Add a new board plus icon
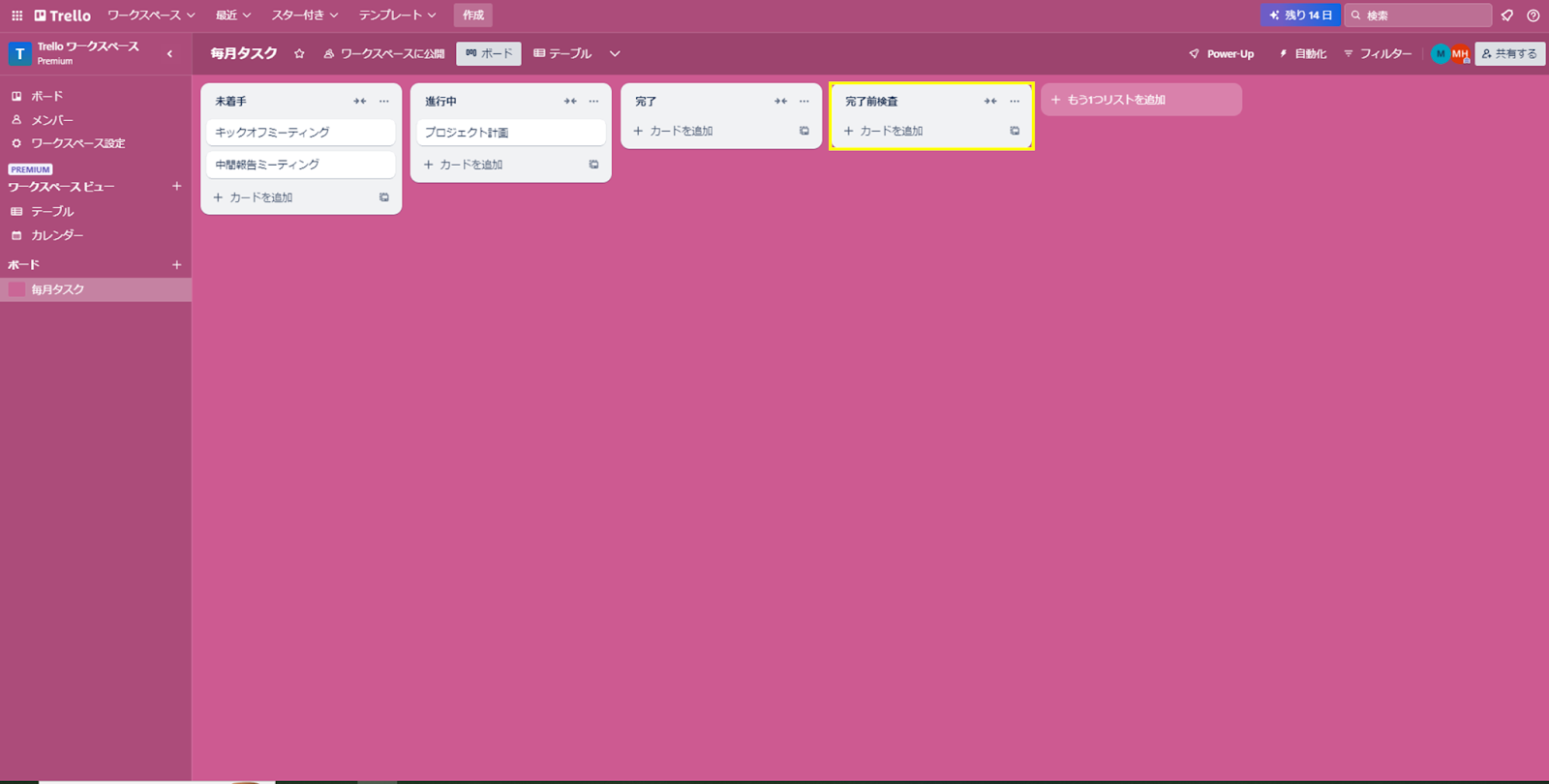The width and height of the screenshot is (1549, 784). pyautogui.click(x=176, y=264)
